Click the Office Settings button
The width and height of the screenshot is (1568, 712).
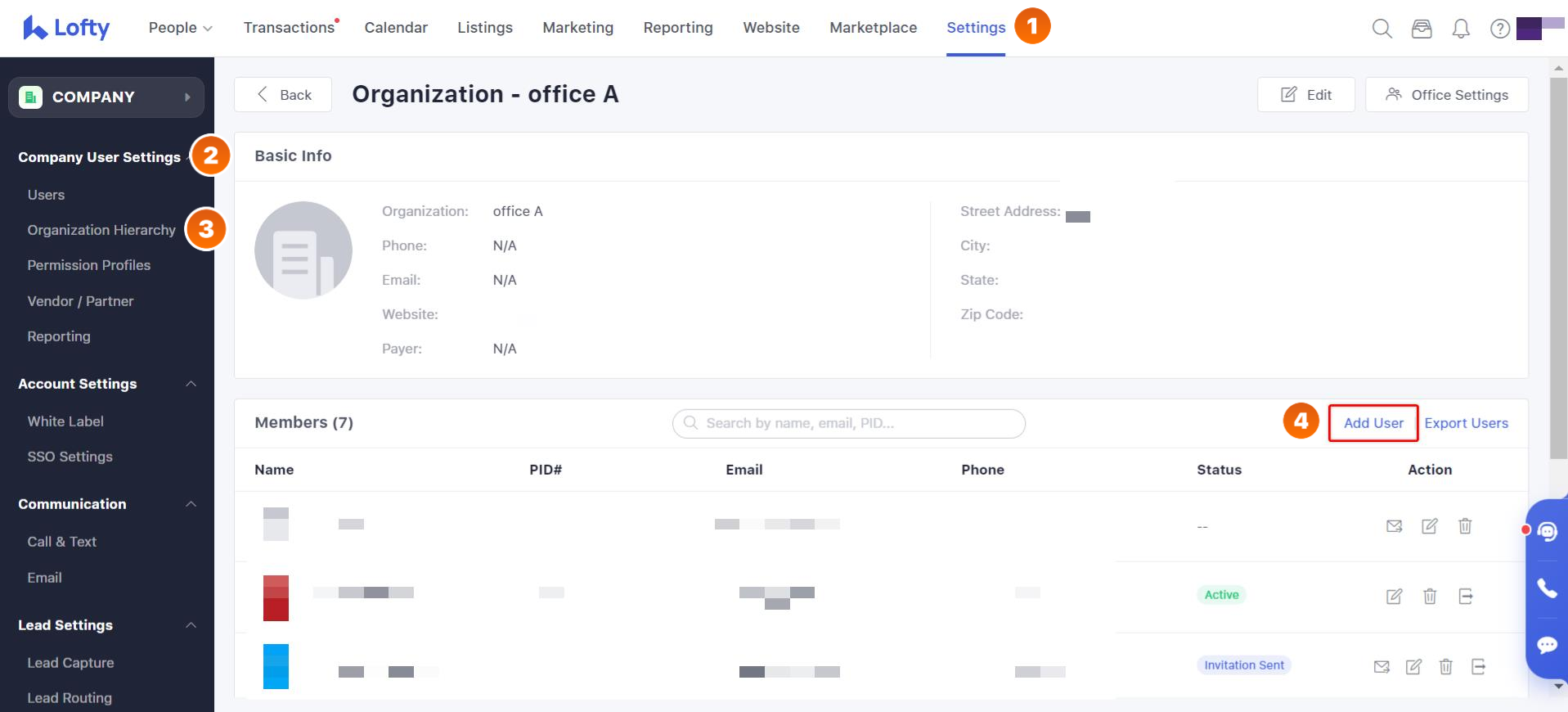(x=1446, y=95)
